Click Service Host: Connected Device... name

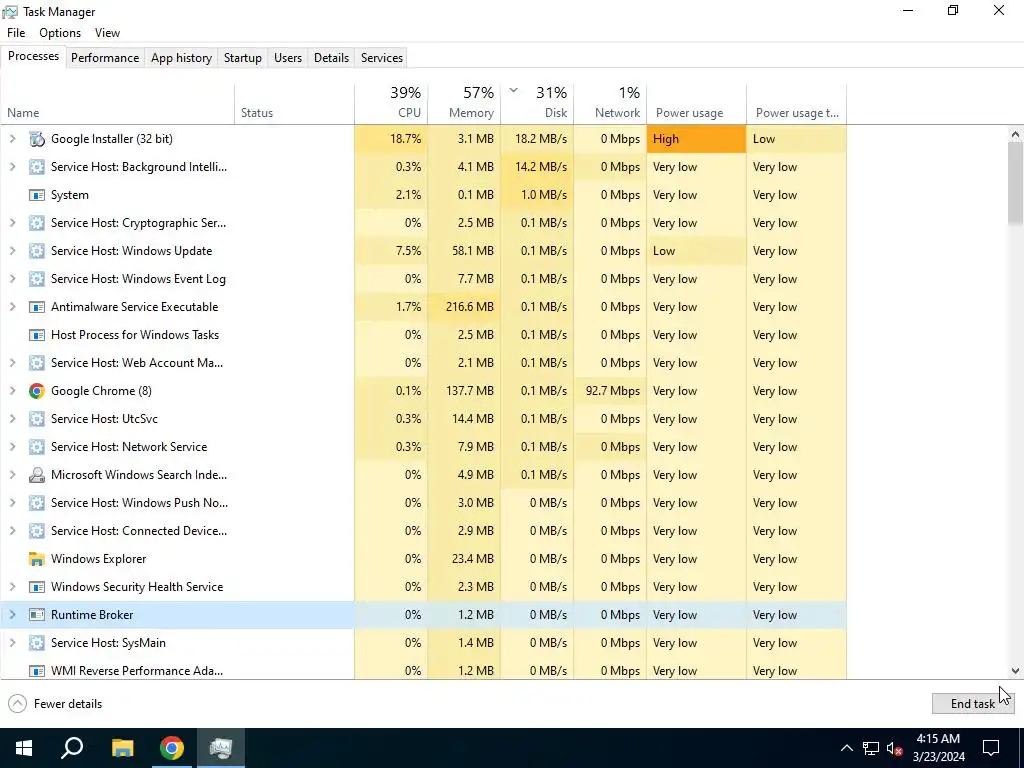pyautogui.click(x=139, y=531)
